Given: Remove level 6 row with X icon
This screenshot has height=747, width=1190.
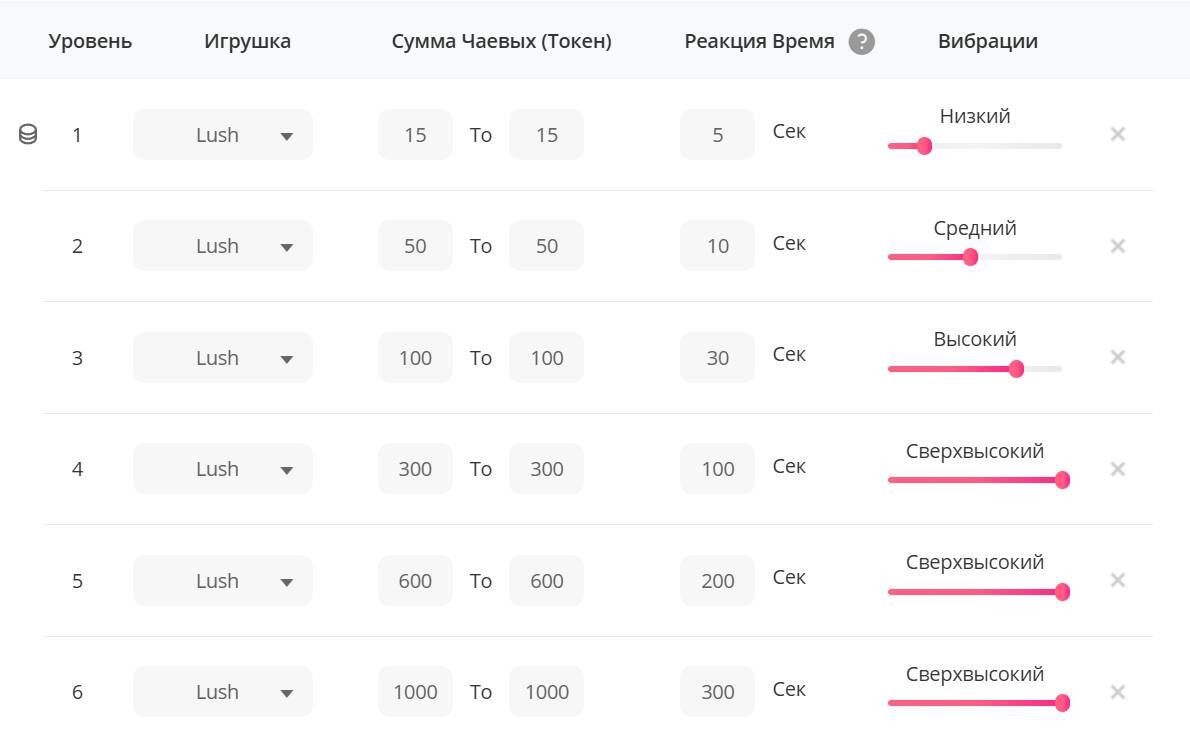Looking at the screenshot, I should pyautogui.click(x=1118, y=692).
